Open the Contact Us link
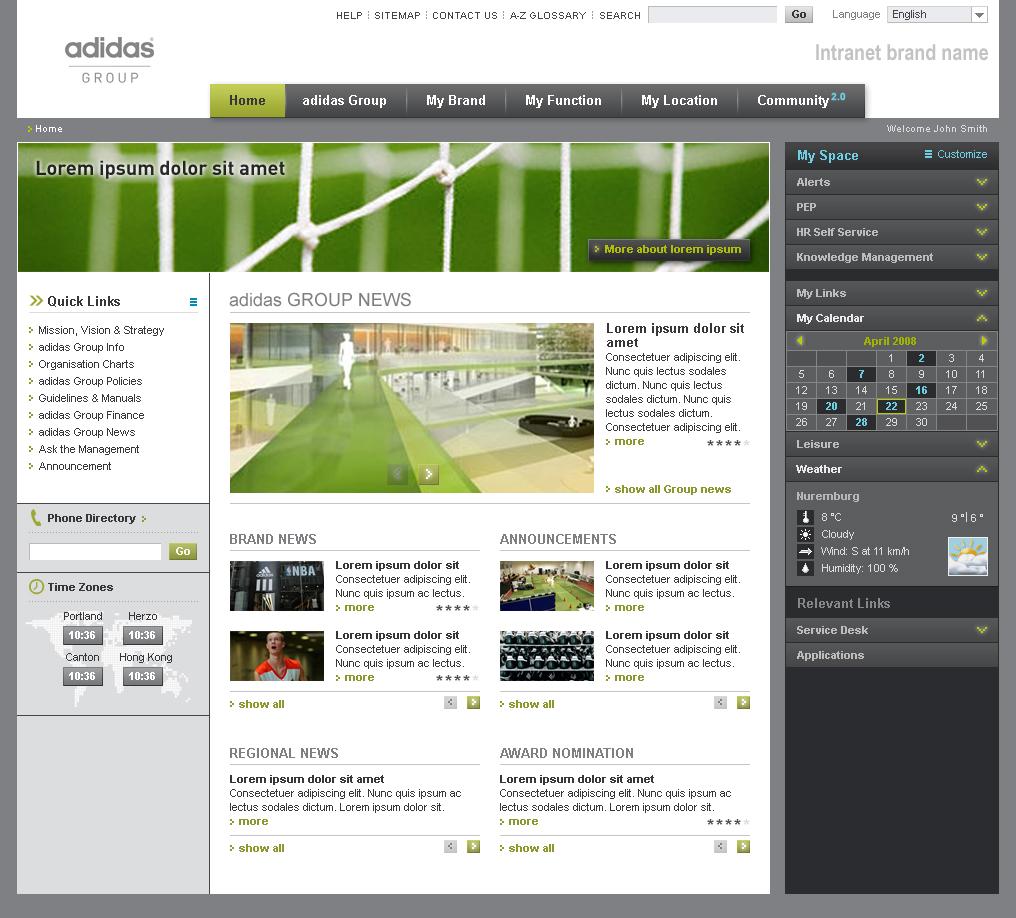Viewport: 1016px width, 918px height. (465, 16)
